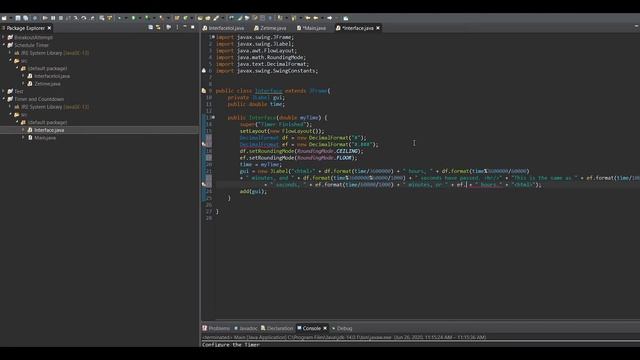The image size is (640, 360).
Task: Click the Save icon in the toolbar
Action: [x=18, y=18]
